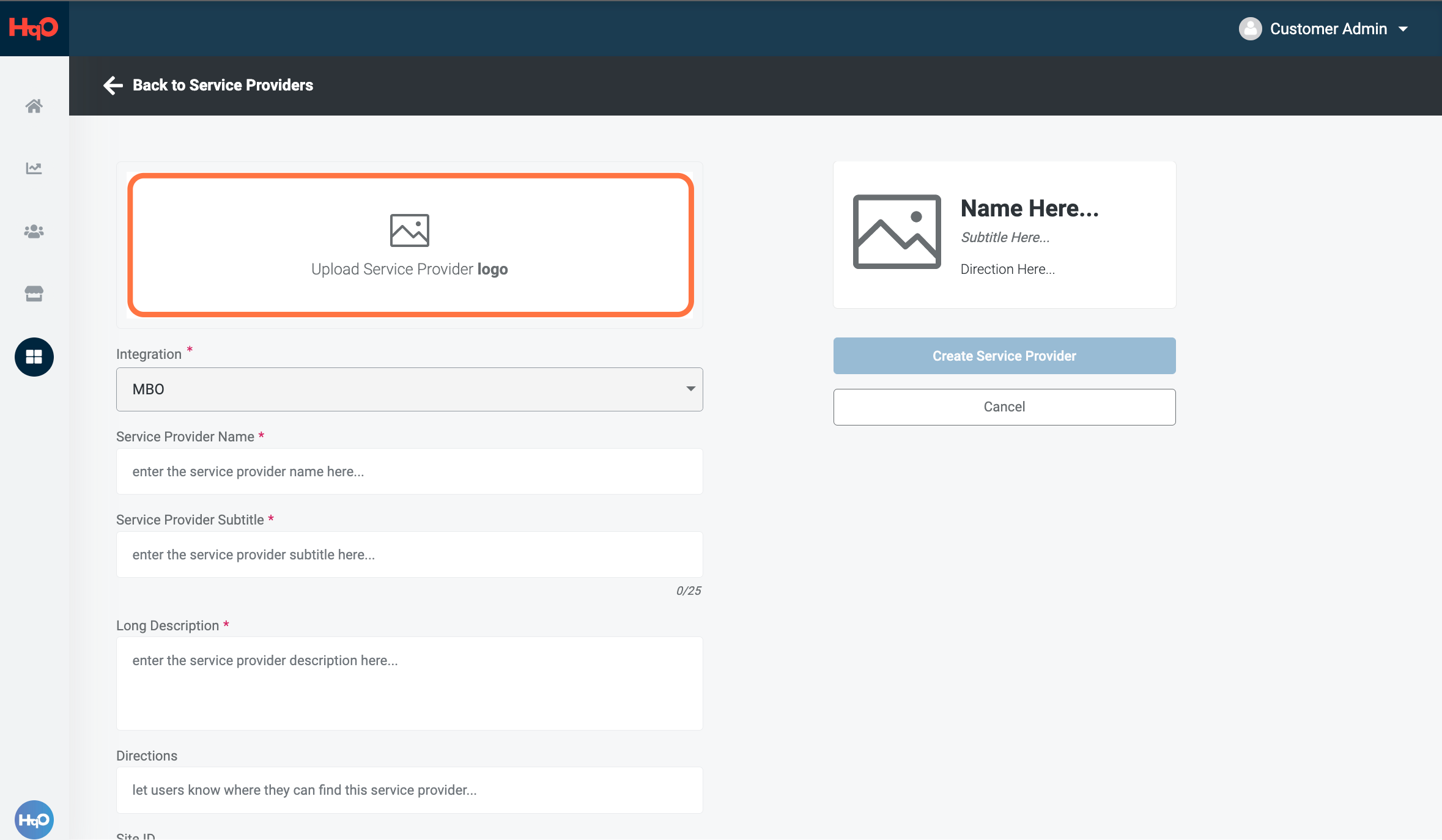Open the Home sidebar icon
Viewport: 1442px width, 840px height.
tap(34, 106)
